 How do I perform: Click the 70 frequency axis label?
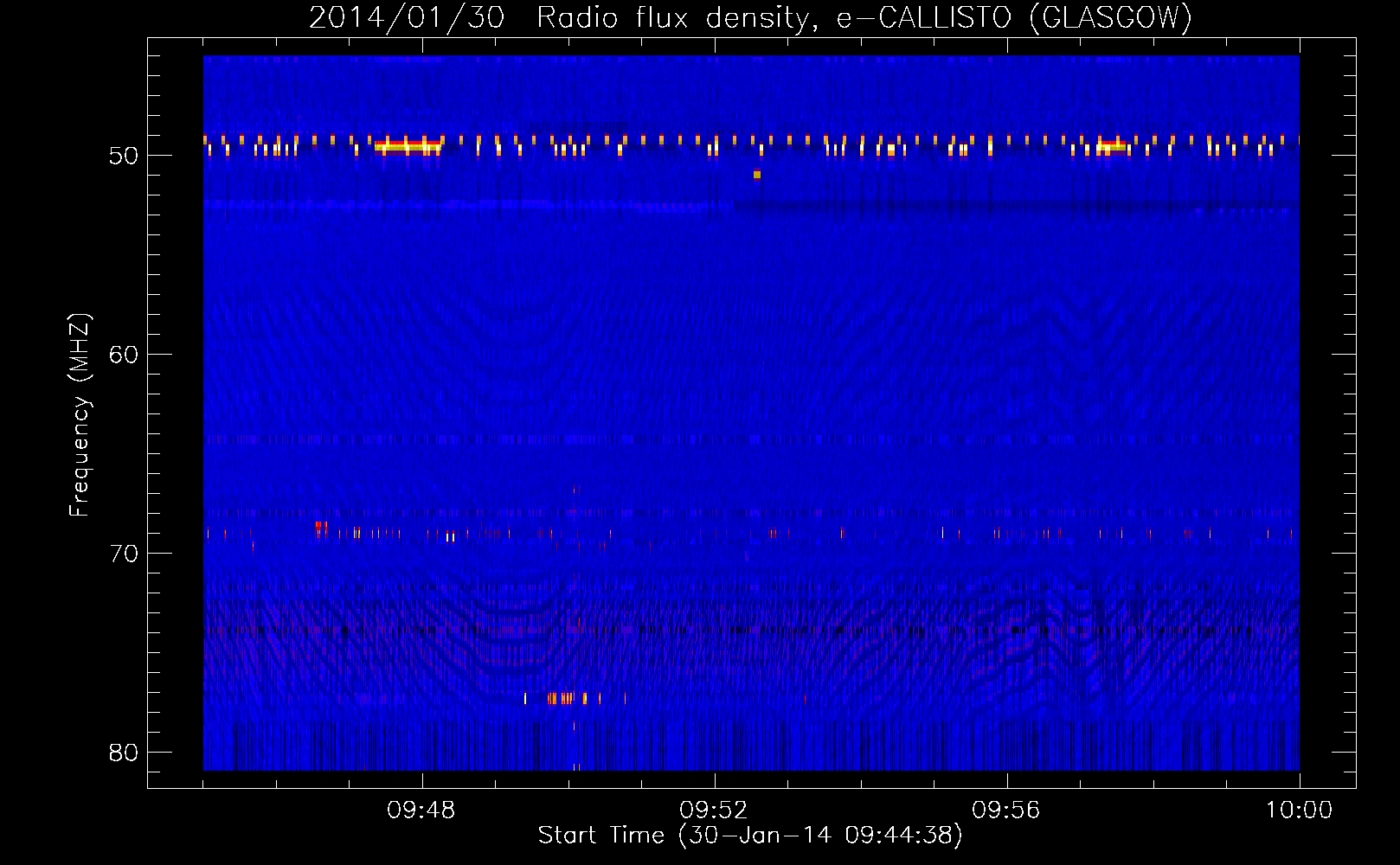124,554
